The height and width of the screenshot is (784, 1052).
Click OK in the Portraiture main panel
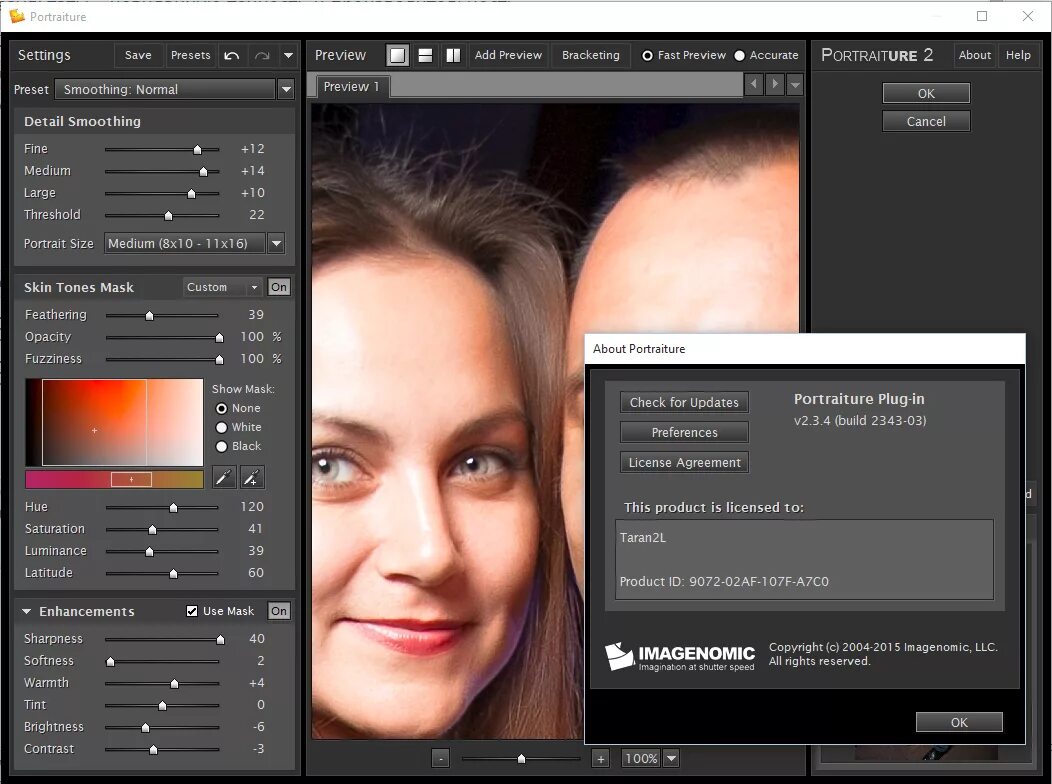pyautogui.click(x=926, y=93)
